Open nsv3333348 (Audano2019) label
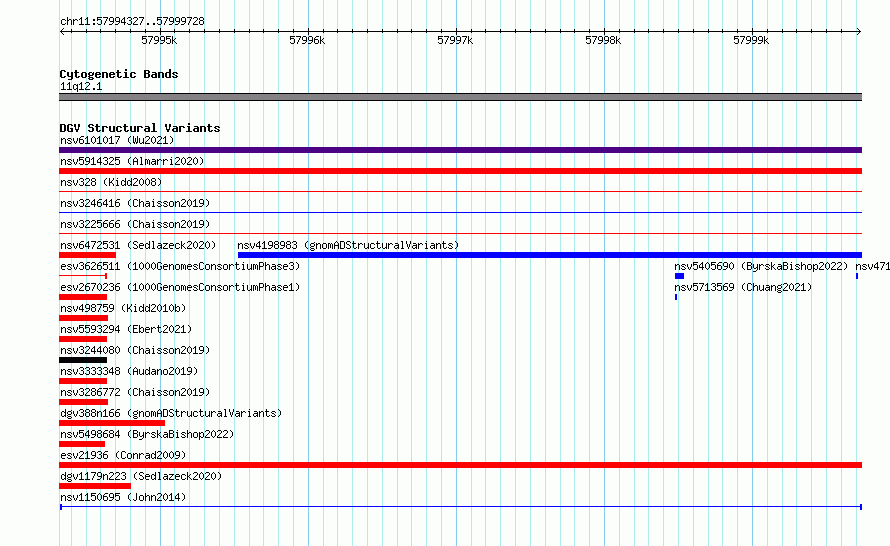Viewport: 890px width, 546px height. [129, 371]
